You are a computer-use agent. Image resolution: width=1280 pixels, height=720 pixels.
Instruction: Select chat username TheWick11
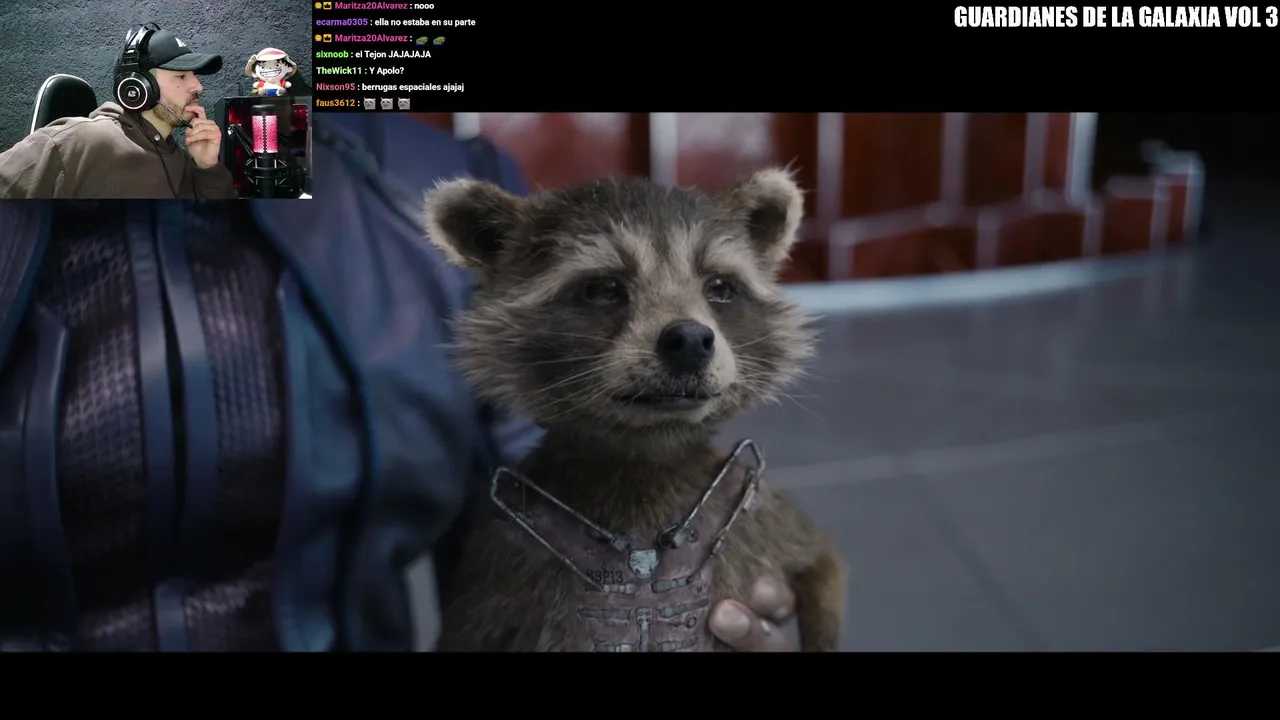coord(339,71)
